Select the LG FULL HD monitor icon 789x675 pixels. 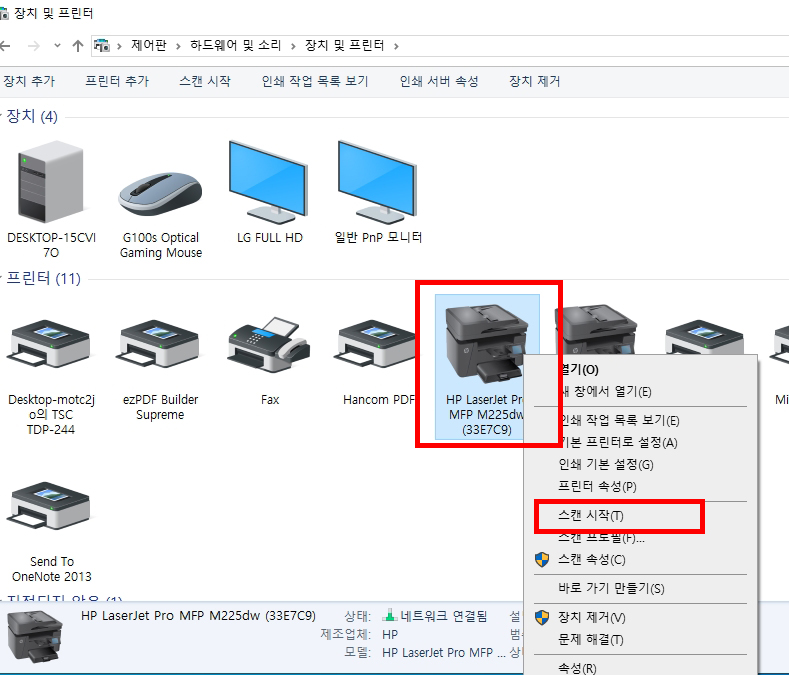(268, 182)
